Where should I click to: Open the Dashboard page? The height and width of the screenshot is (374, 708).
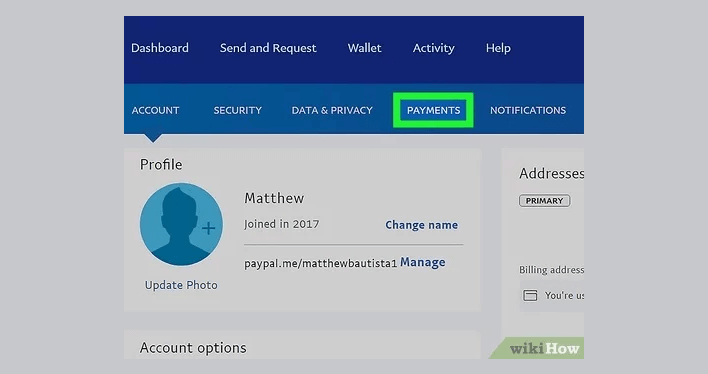[x=160, y=48]
